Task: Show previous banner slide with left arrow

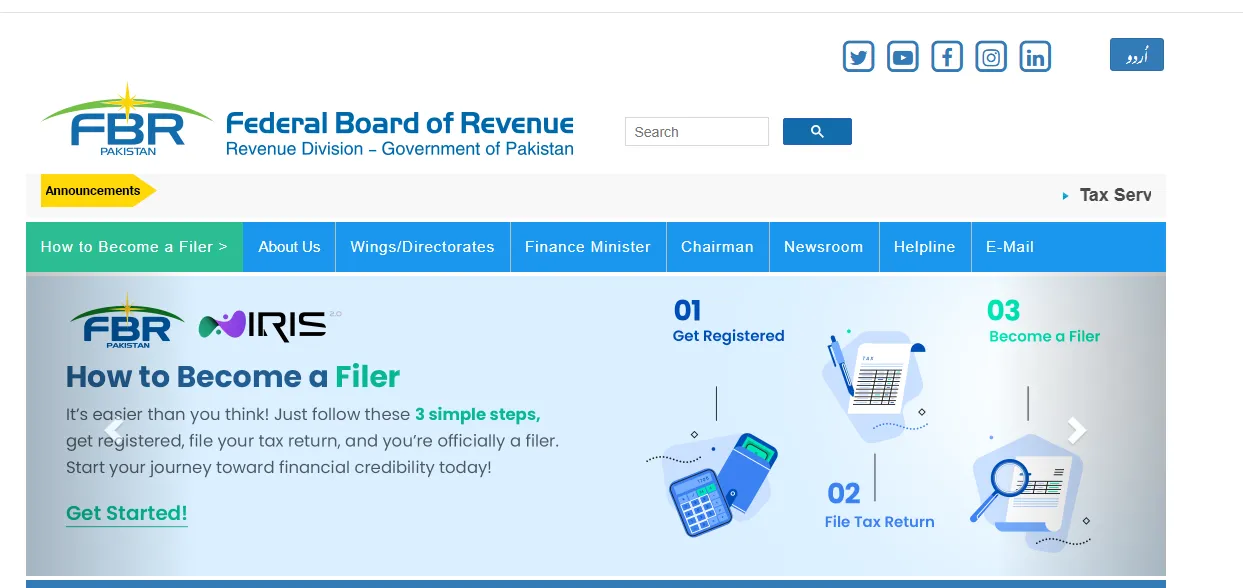Action: pyautogui.click(x=114, y=431)
